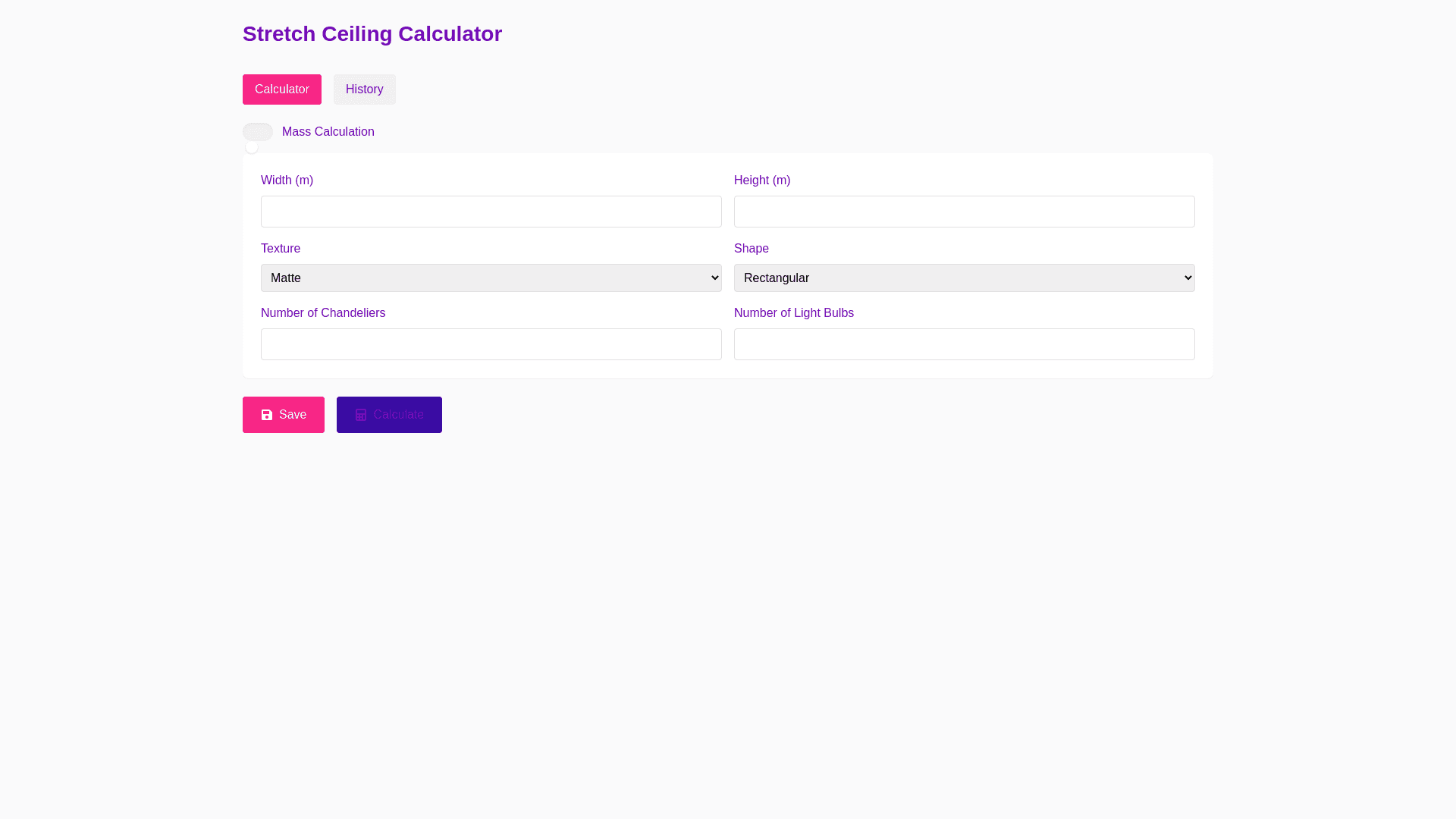Switch to the History tab

click(364, 89)
